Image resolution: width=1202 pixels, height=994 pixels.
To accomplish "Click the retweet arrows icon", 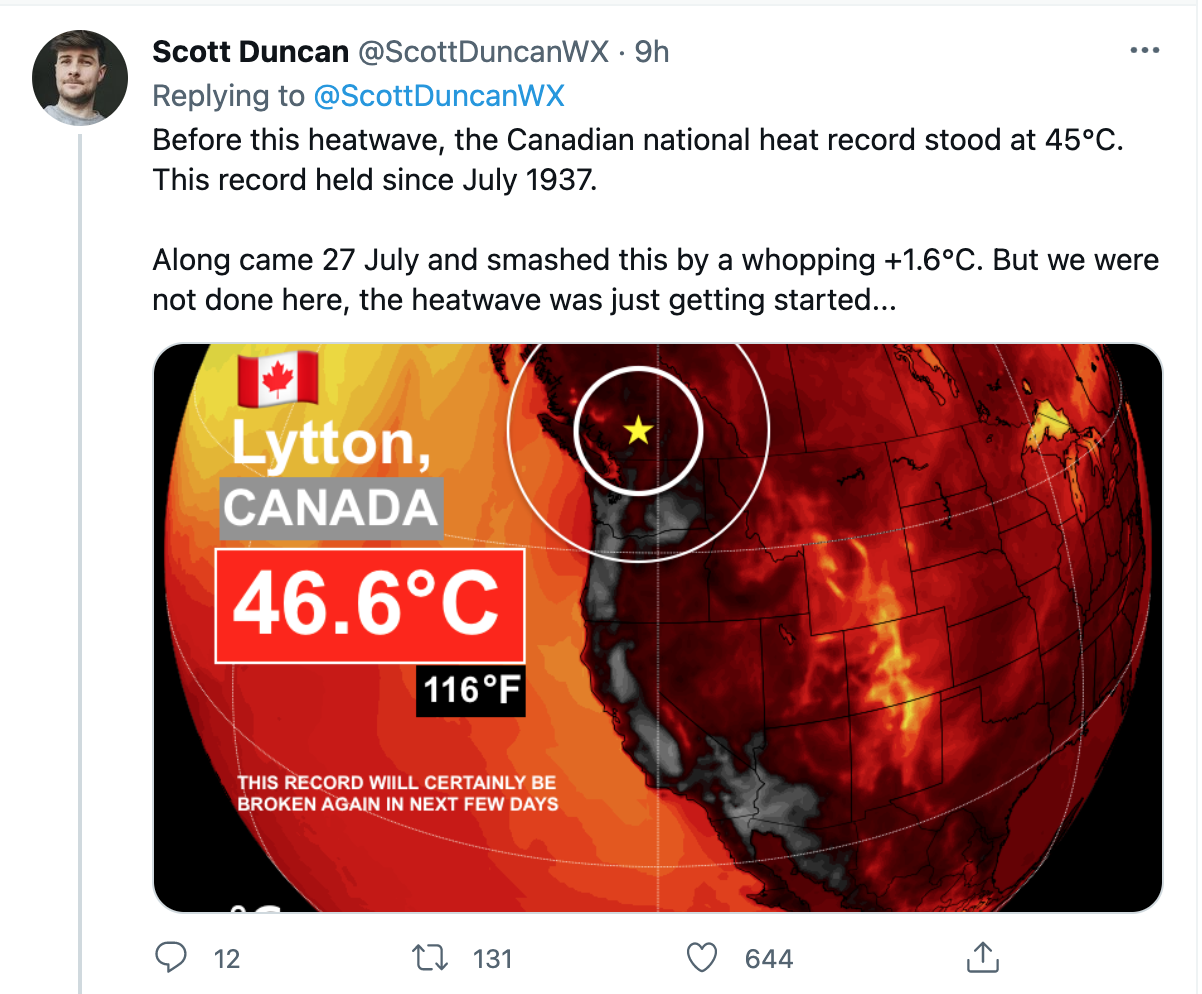I will click(432, 958).
